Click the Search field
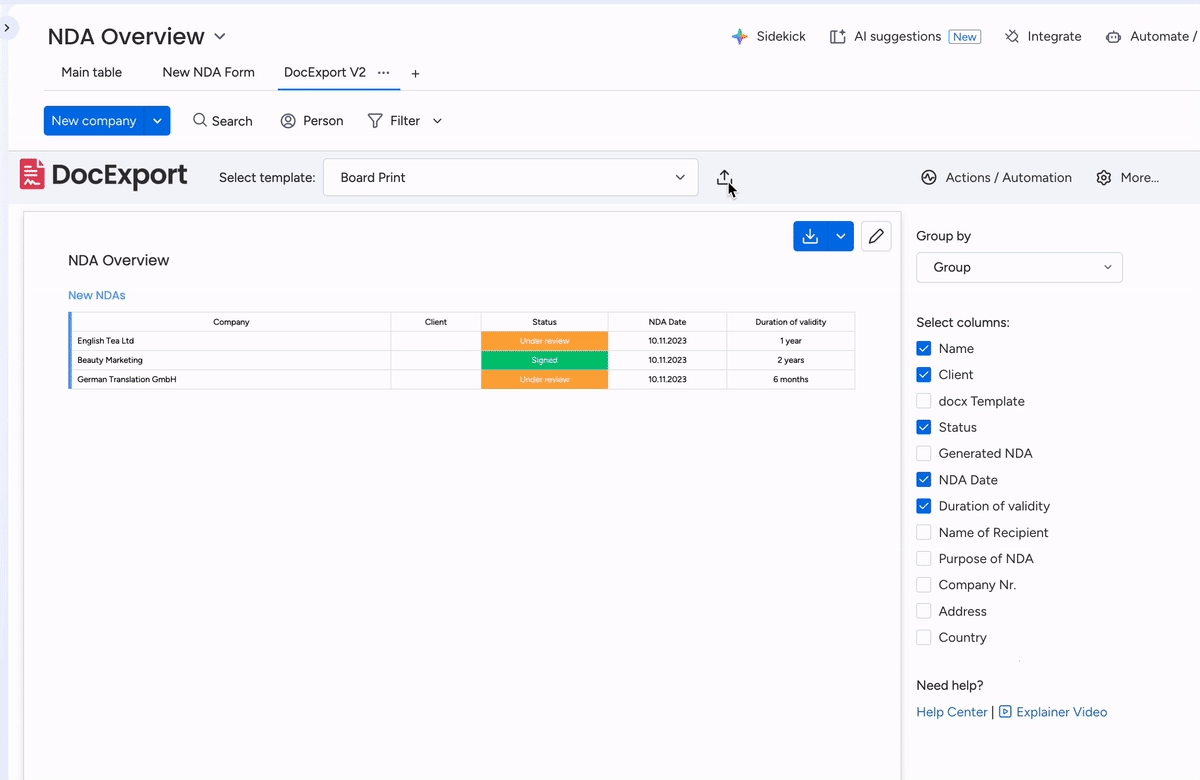This screenshot has width=1200, height=780. pos(222,121)
